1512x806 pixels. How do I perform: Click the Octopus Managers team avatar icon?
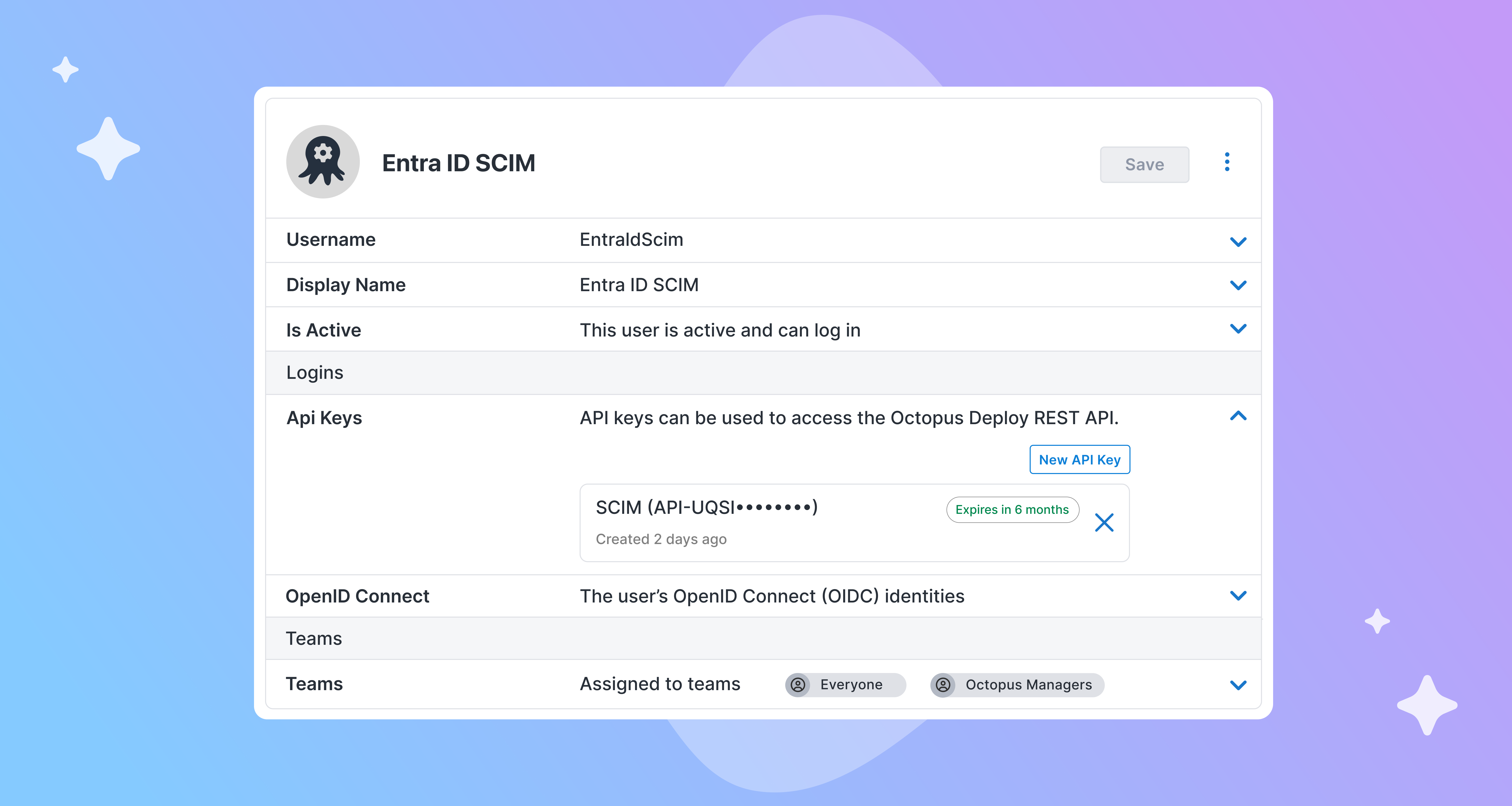pos(943,685)
